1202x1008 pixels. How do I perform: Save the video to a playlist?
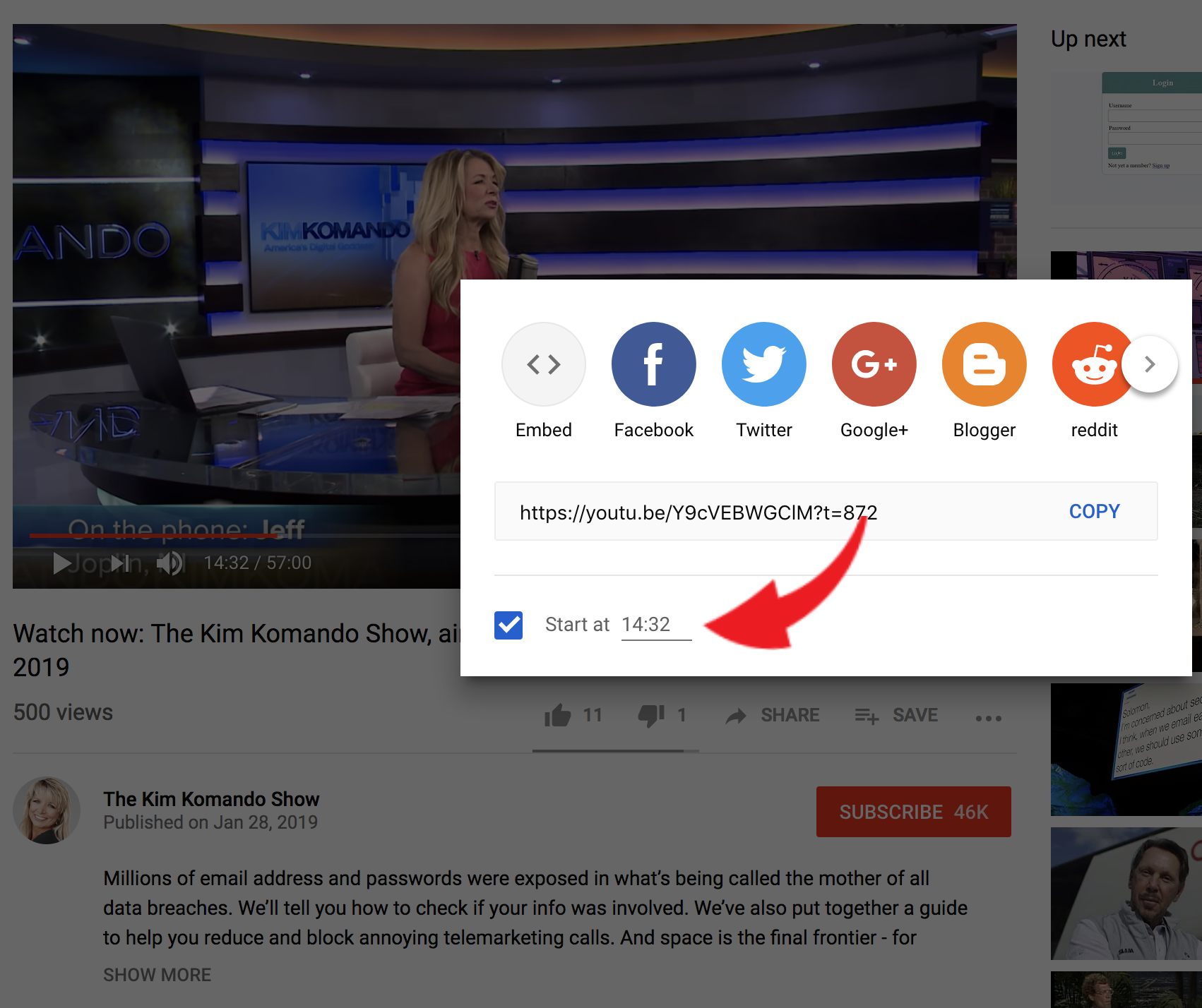tap(896, 716)
